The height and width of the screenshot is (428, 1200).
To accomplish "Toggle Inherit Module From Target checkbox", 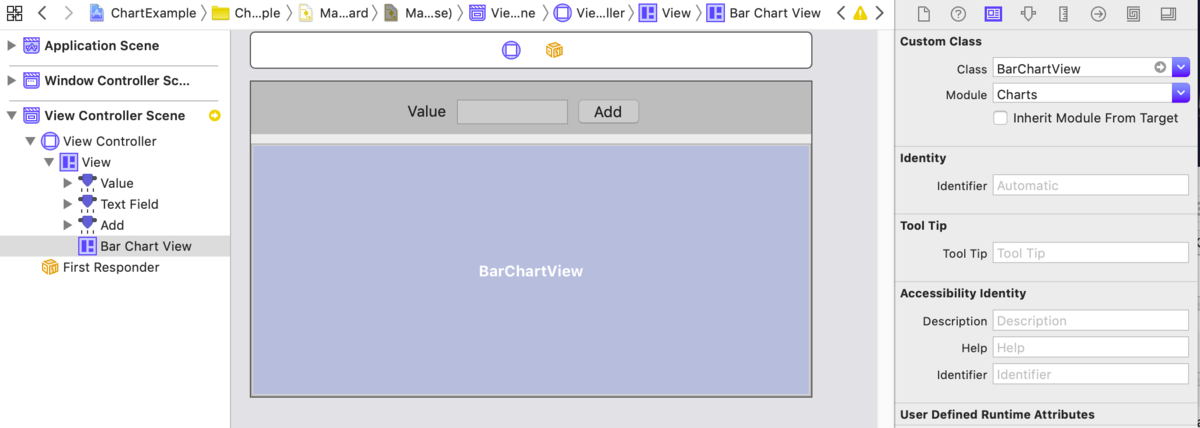I will 1000,118.
